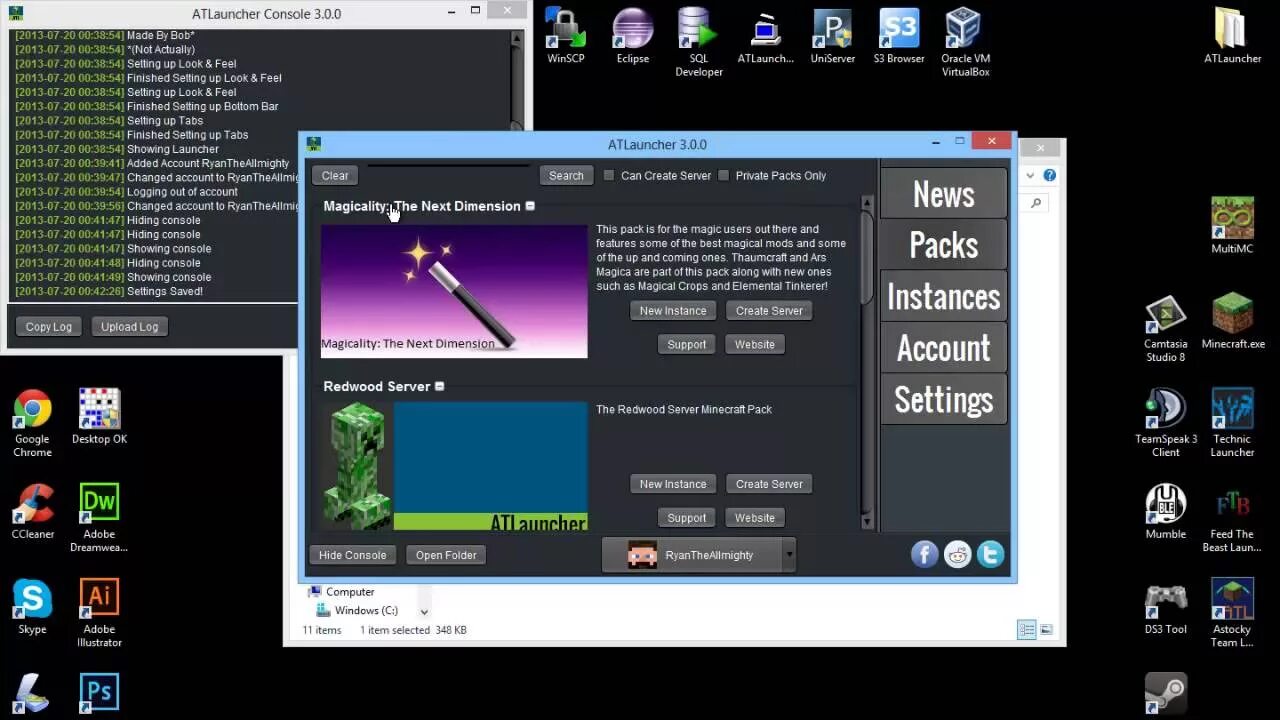Click Website for Redwood Server
The width and height of the screenshot is (1280, 720).
[755, 518]
